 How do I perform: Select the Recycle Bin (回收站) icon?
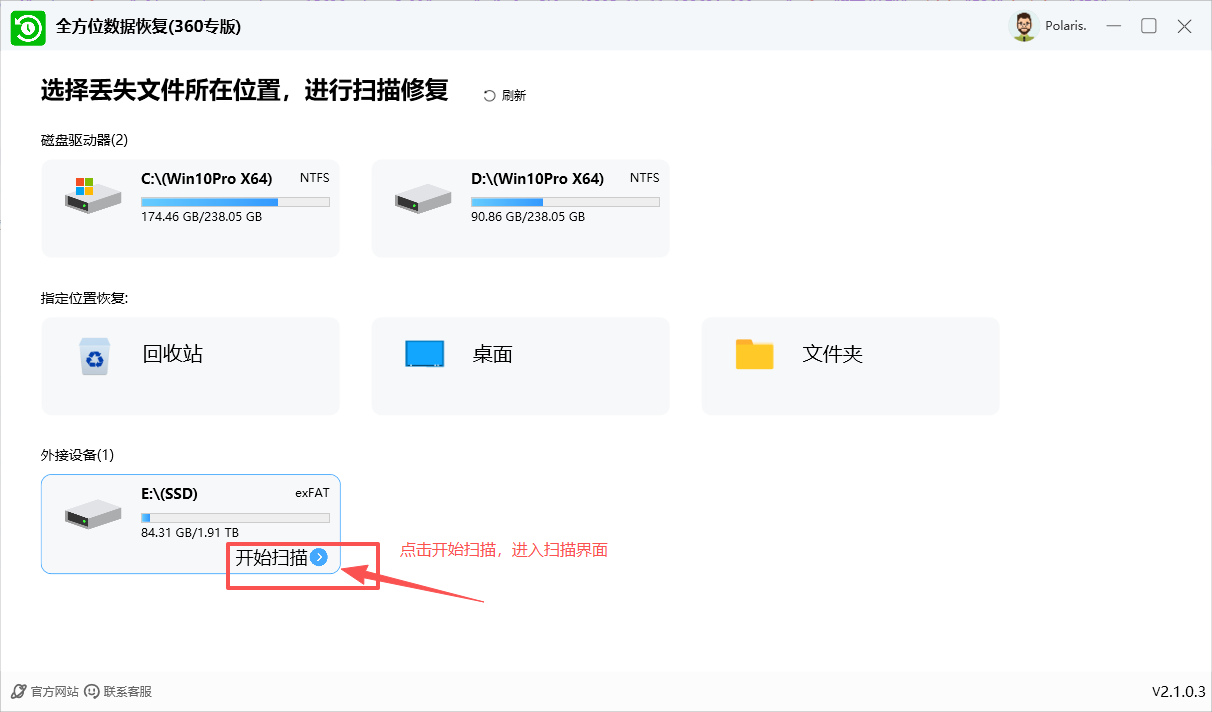coord(94,356)
